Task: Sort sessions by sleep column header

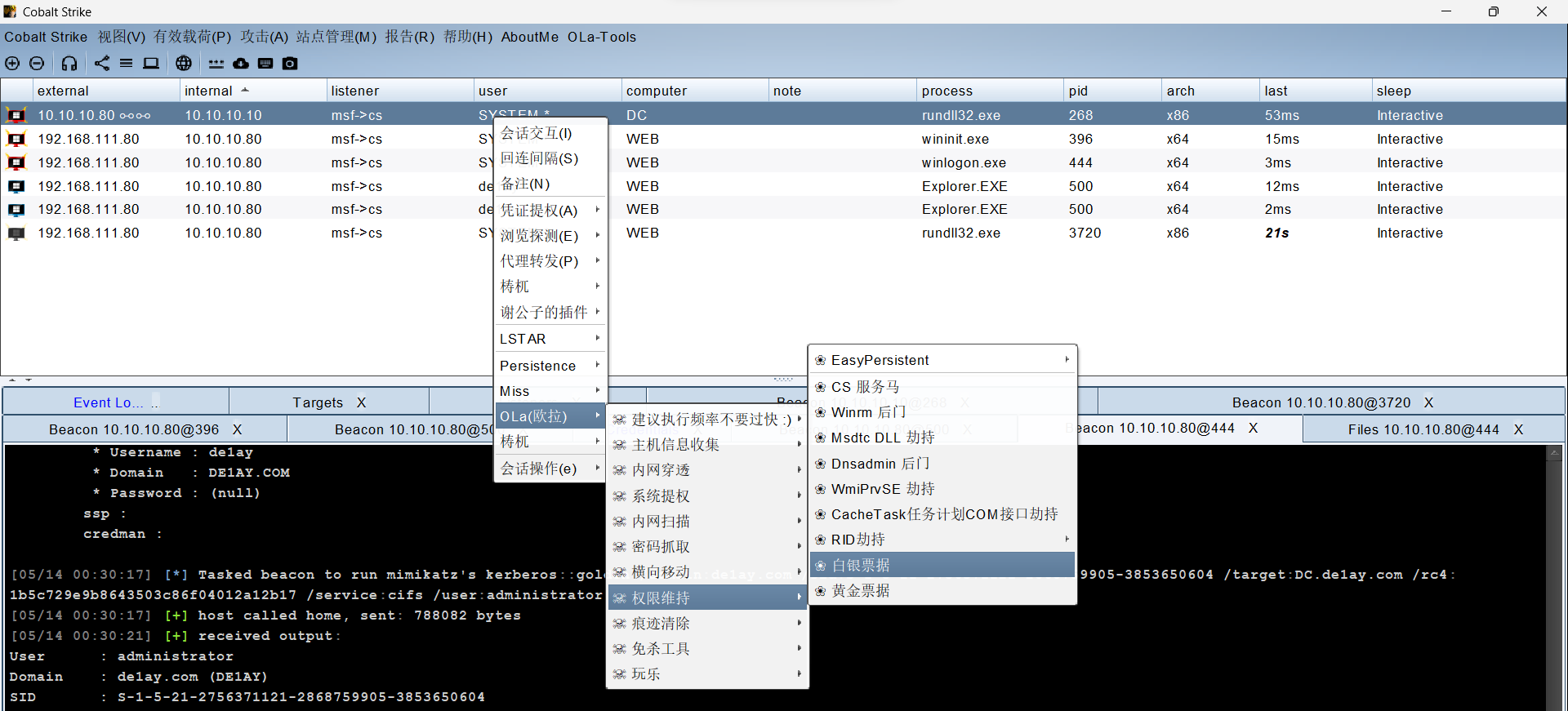Action: click(1468, 91)
